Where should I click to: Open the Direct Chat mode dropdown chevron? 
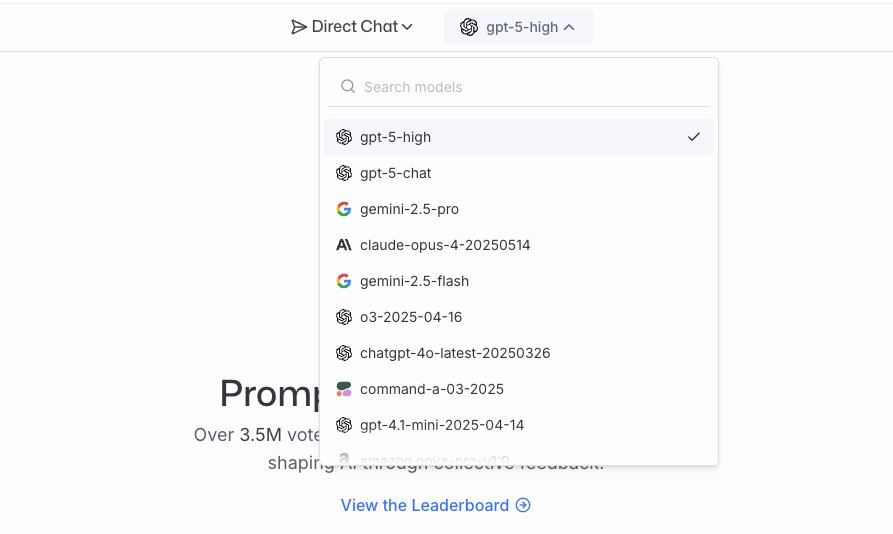pyautogui.click(x=407, y=27)
